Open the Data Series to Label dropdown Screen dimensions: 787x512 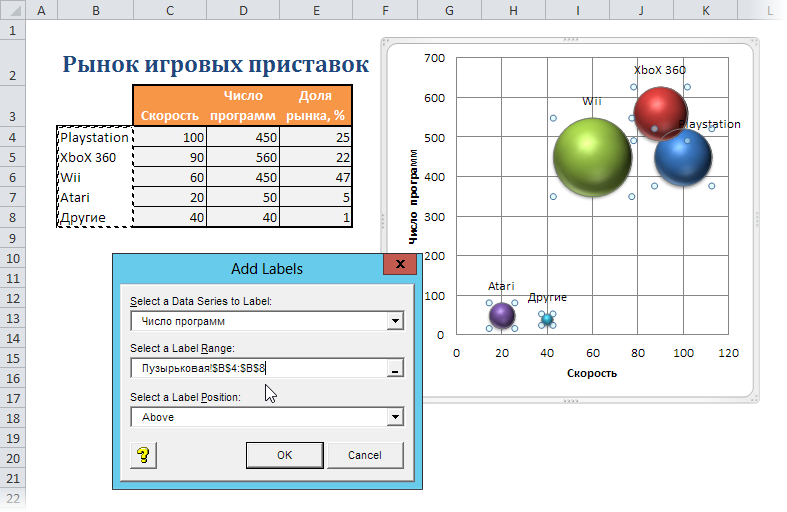click(395, 321)
